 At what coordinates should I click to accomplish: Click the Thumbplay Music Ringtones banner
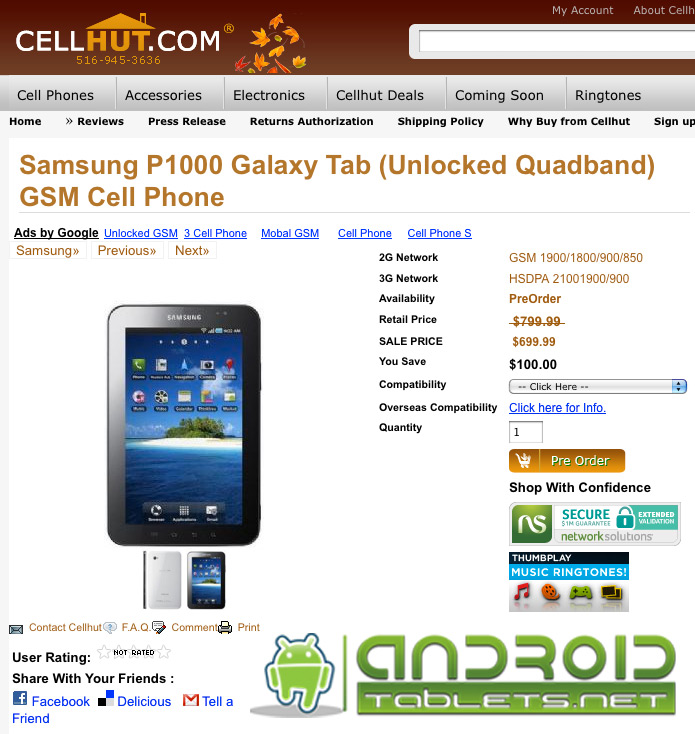click(x=569, y=582)
